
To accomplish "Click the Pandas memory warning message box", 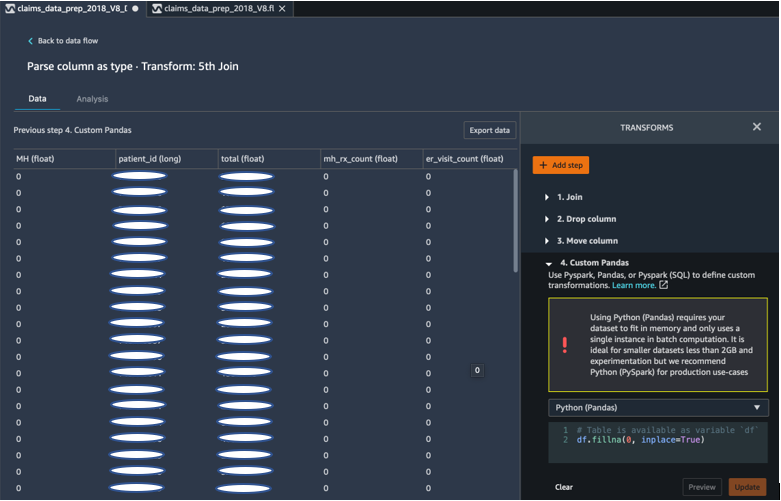I will (x=658, y=345).
